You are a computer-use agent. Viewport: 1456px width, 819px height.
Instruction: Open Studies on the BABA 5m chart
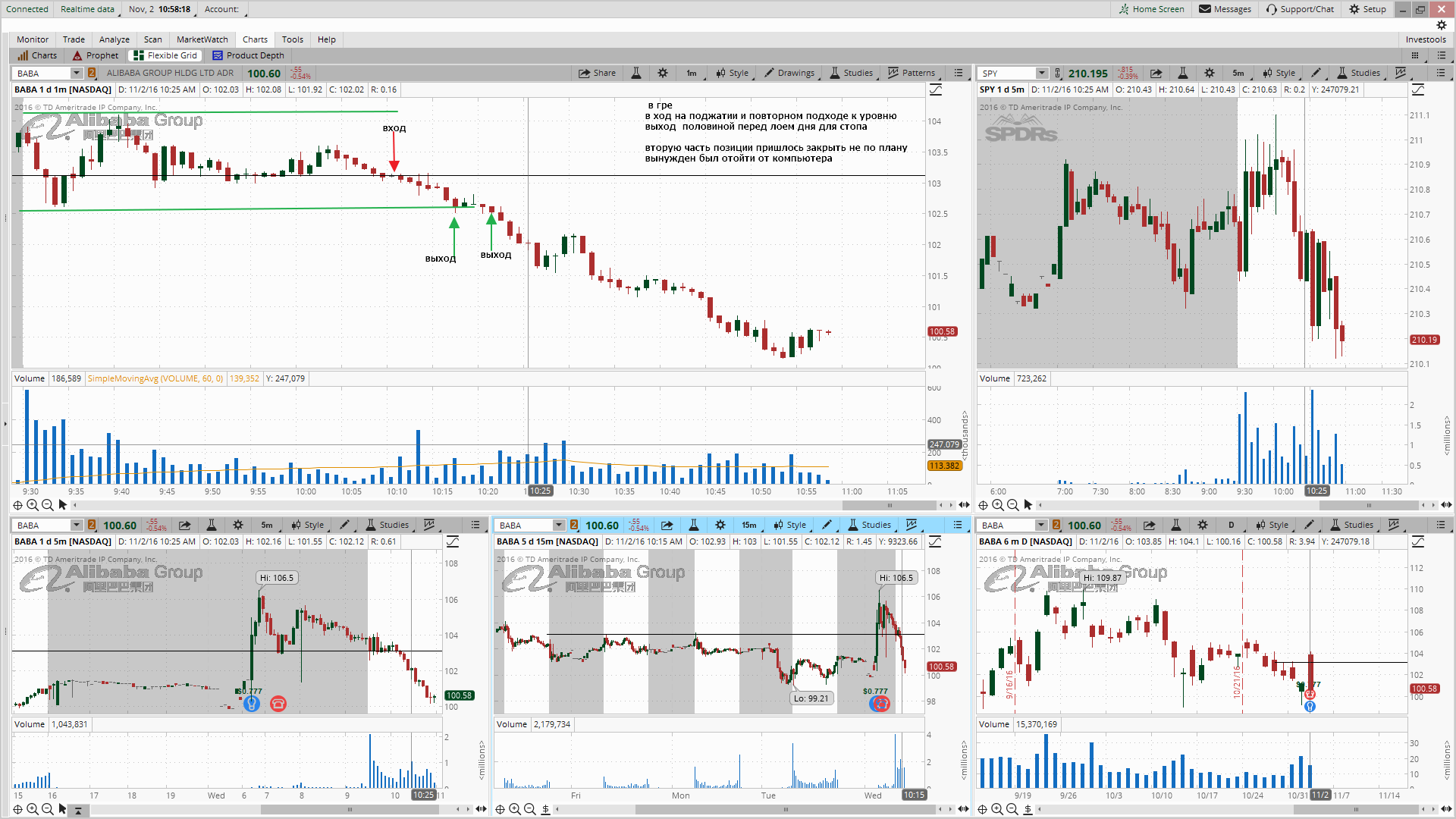[388, 525]
